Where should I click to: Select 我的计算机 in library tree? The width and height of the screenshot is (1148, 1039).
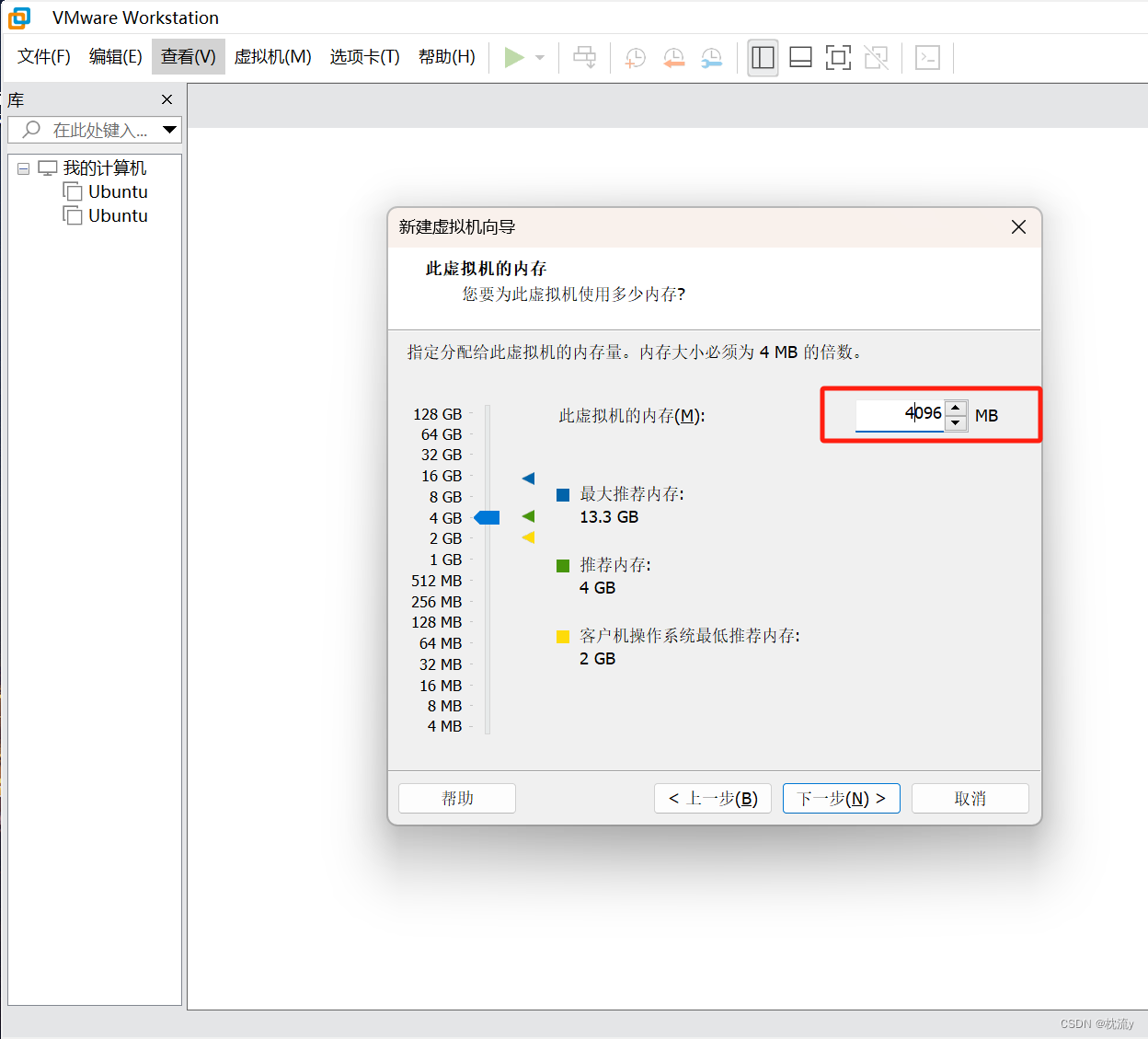[x=105, y=168]
